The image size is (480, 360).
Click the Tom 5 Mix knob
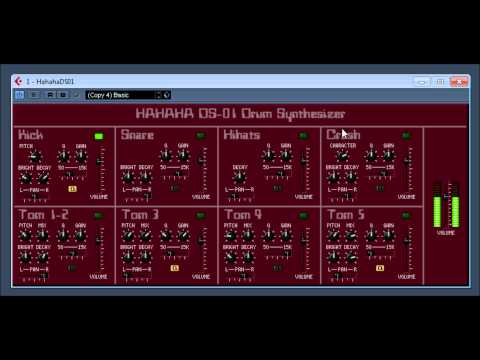[x=351, y=236]
